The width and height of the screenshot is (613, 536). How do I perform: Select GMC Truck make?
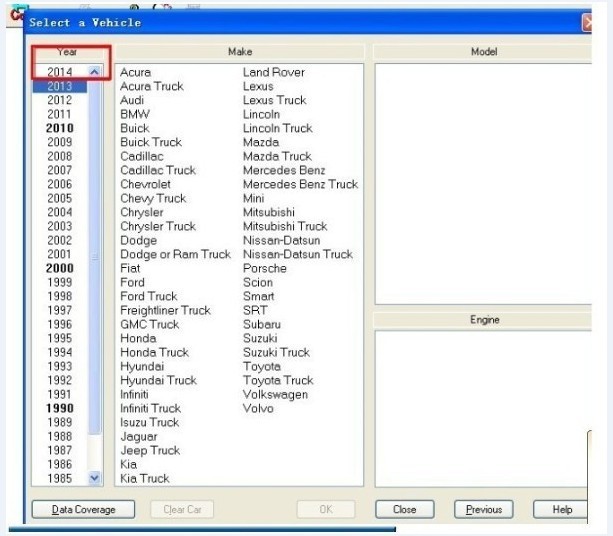click(150, 324)
